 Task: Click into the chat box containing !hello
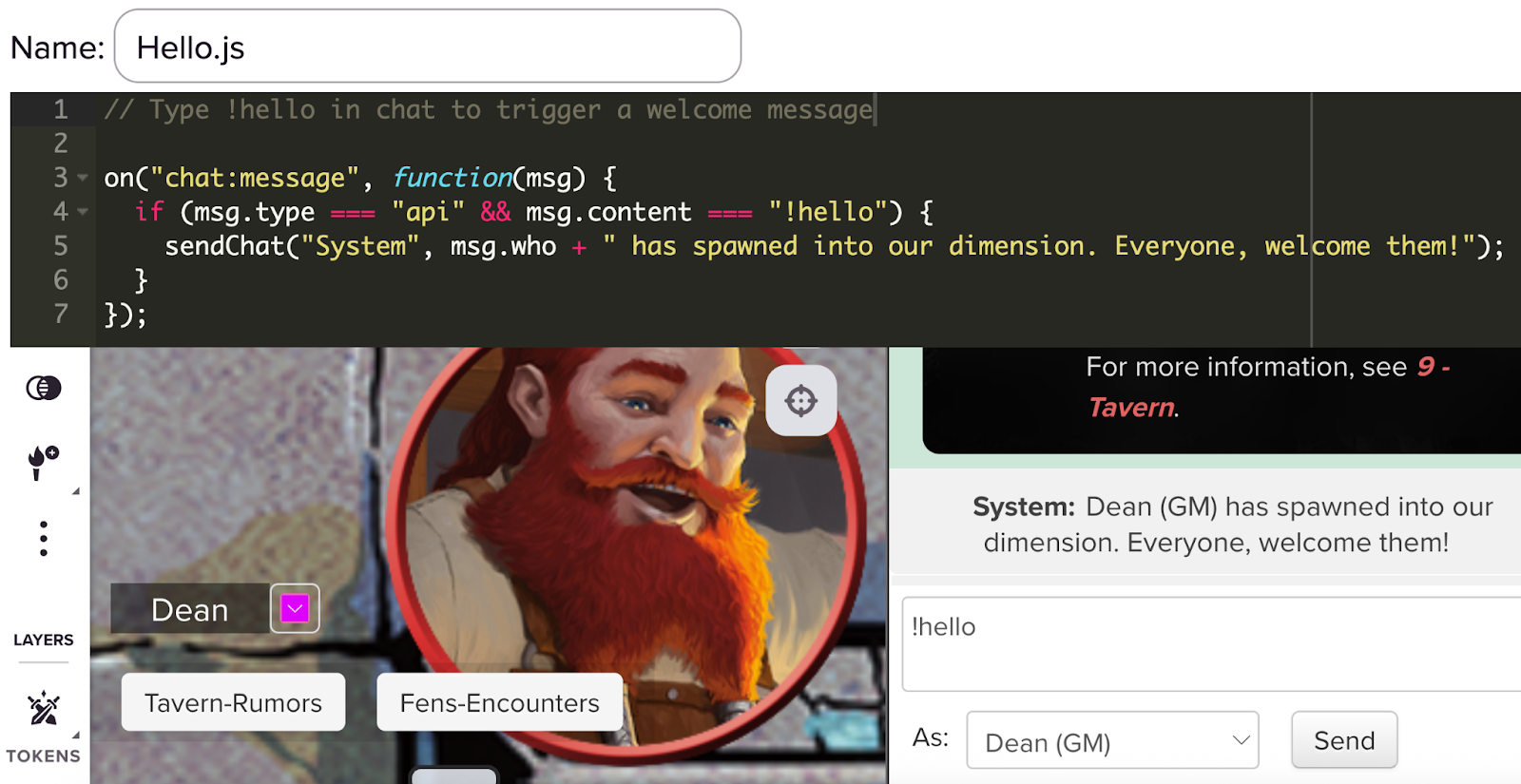[1207, 643]
